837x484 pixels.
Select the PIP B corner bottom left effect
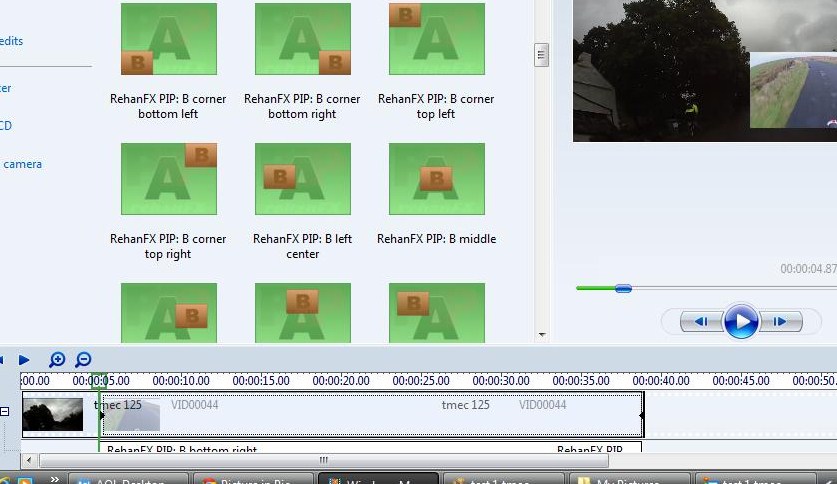pyautogui.click(x=168, y=40)
